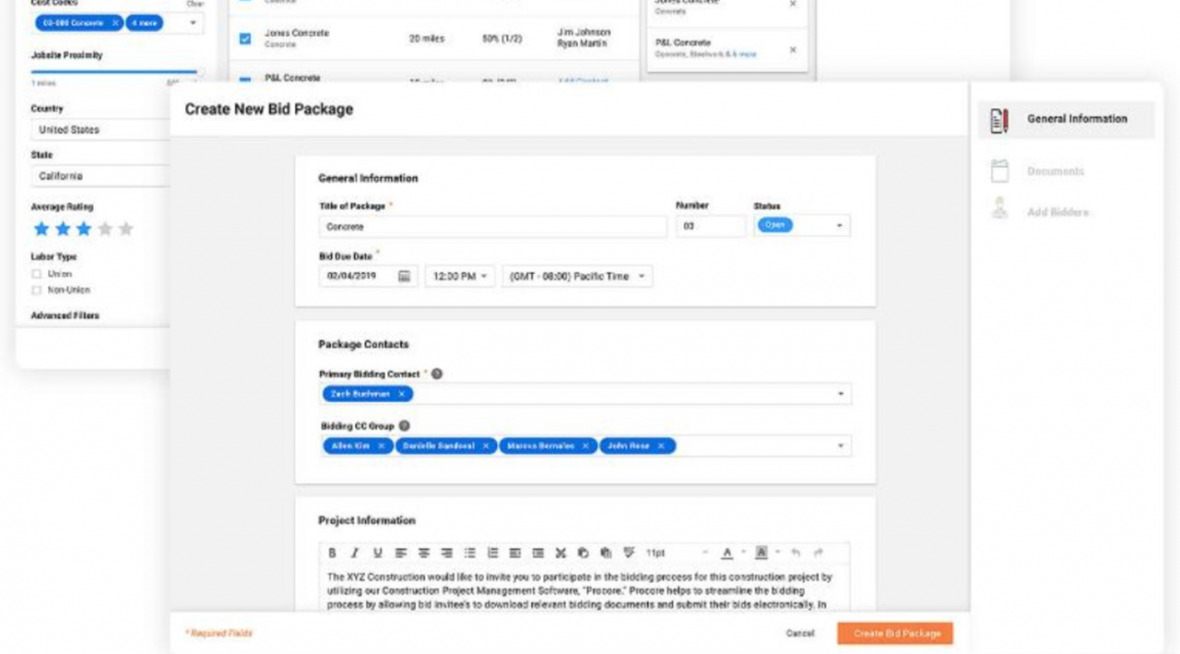
Task: Uncheck the Jones Concrete row checkbox
Action: [245, 38]
